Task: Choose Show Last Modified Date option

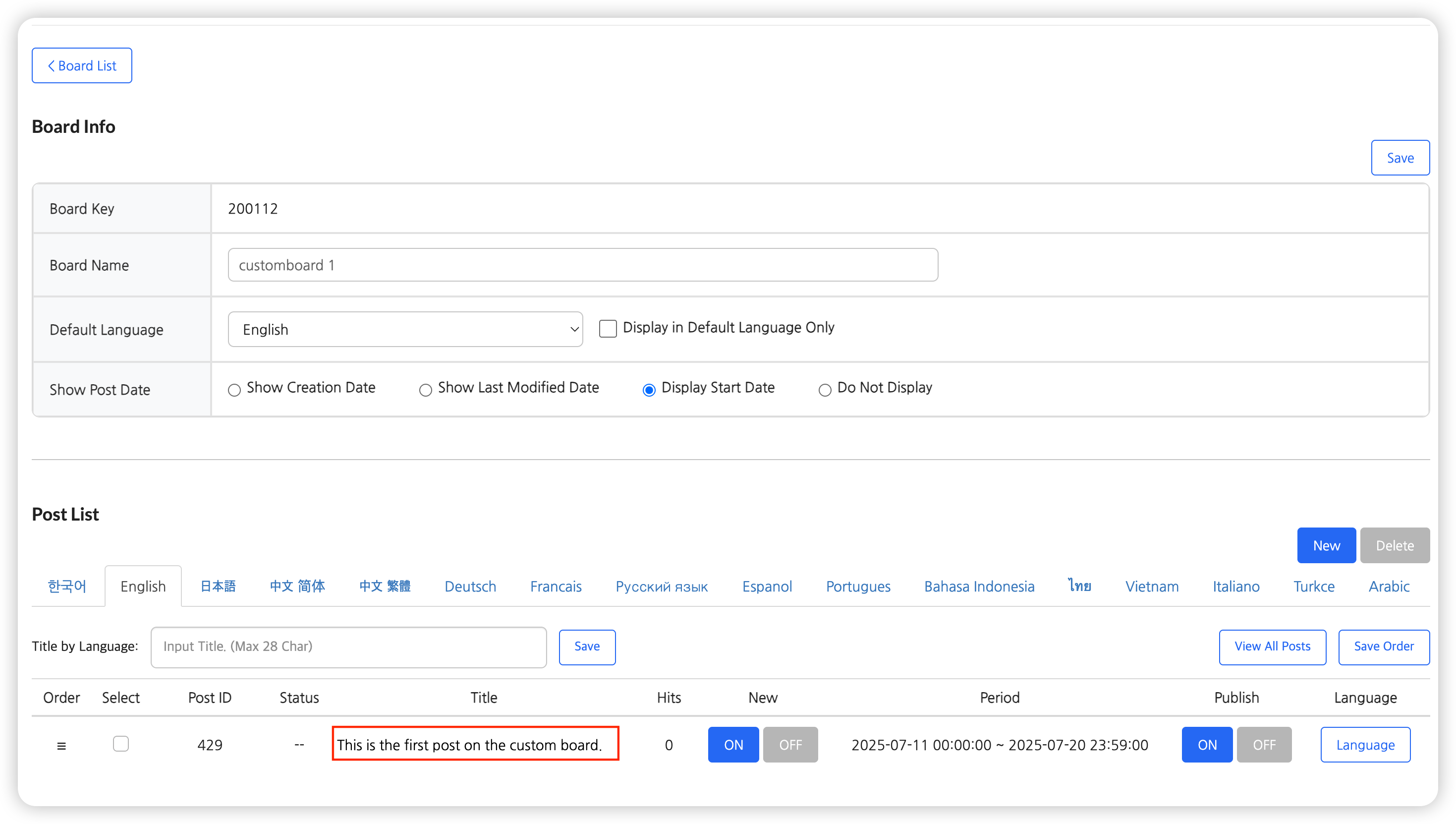Action: [x=425, y=390]
